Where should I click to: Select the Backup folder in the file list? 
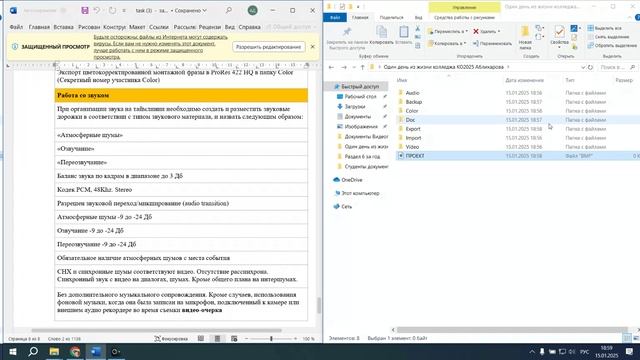point(413,102)
